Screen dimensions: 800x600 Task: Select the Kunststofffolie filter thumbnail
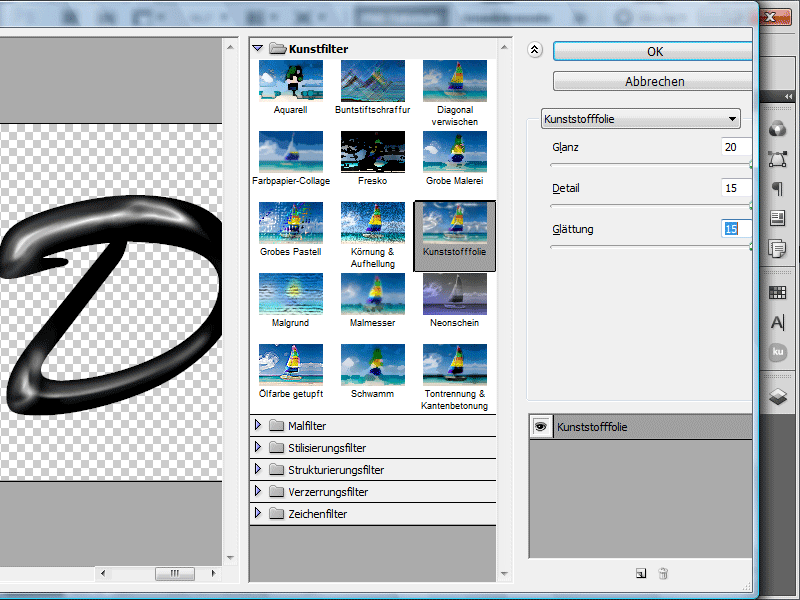point(455,223)
